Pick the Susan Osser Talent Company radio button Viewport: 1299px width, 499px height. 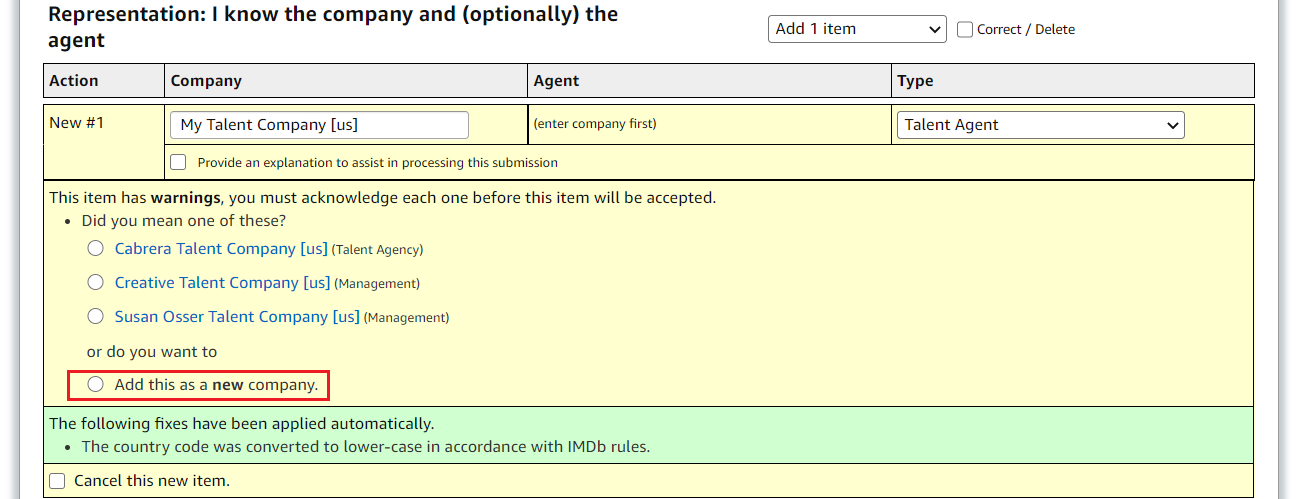coord(96,317)
